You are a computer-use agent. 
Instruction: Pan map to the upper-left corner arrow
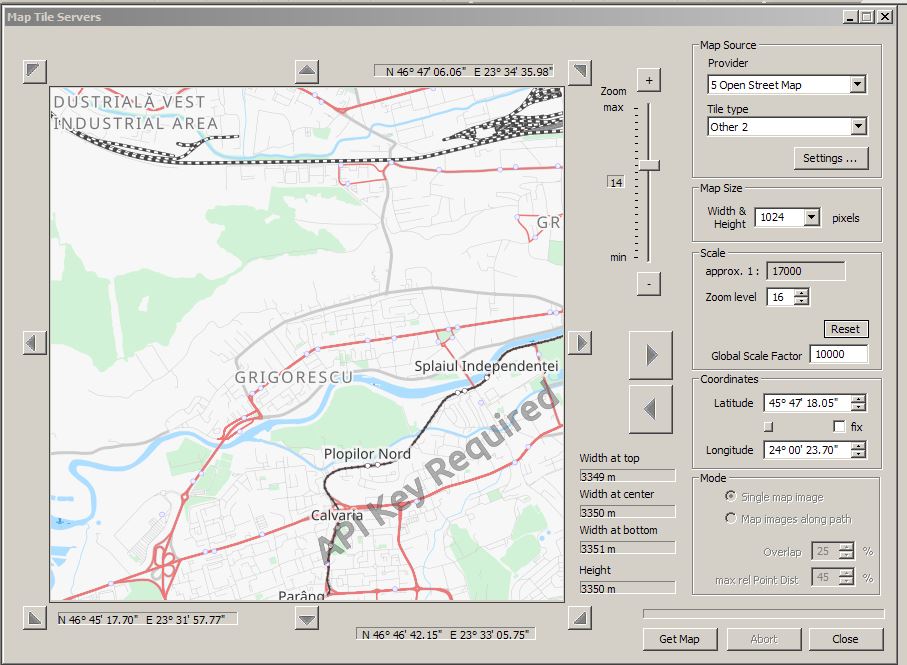click(x=35, y=72)
